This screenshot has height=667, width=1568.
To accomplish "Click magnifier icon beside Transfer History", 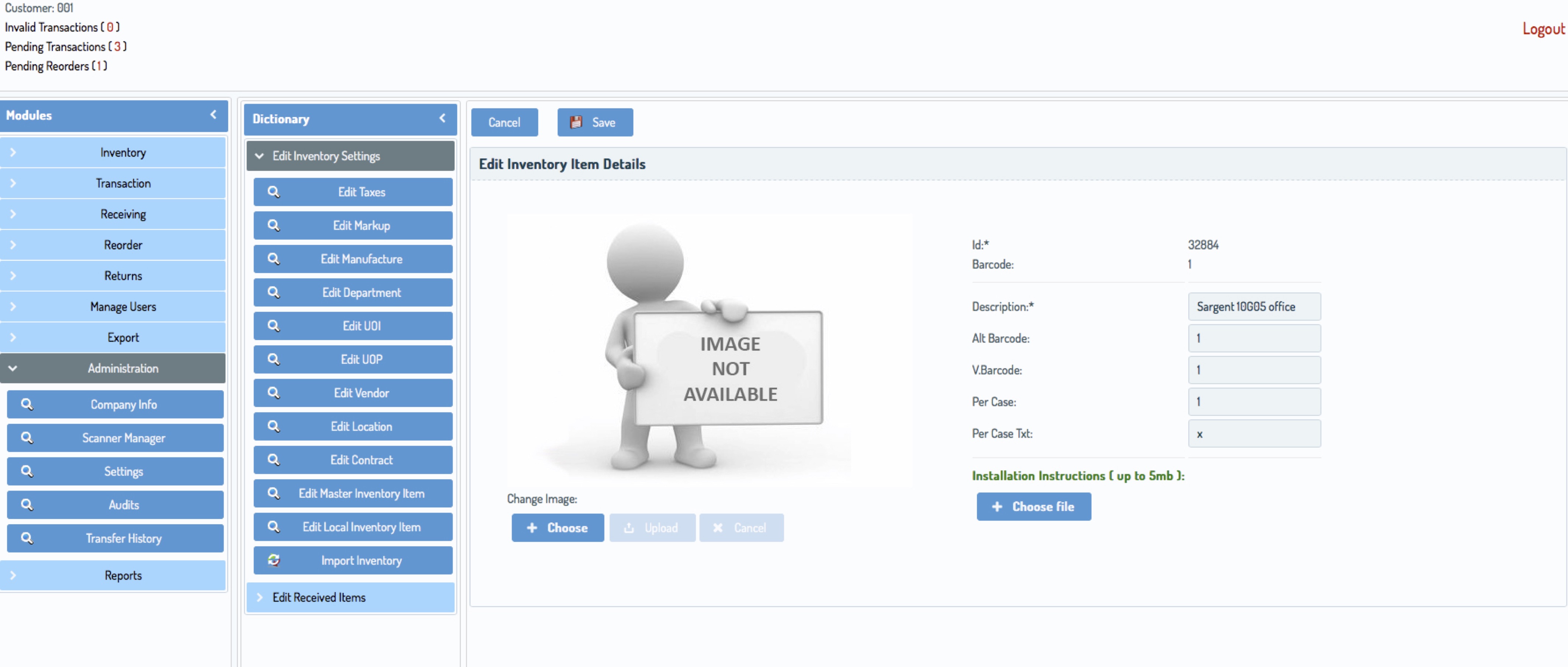I will 27,538.
